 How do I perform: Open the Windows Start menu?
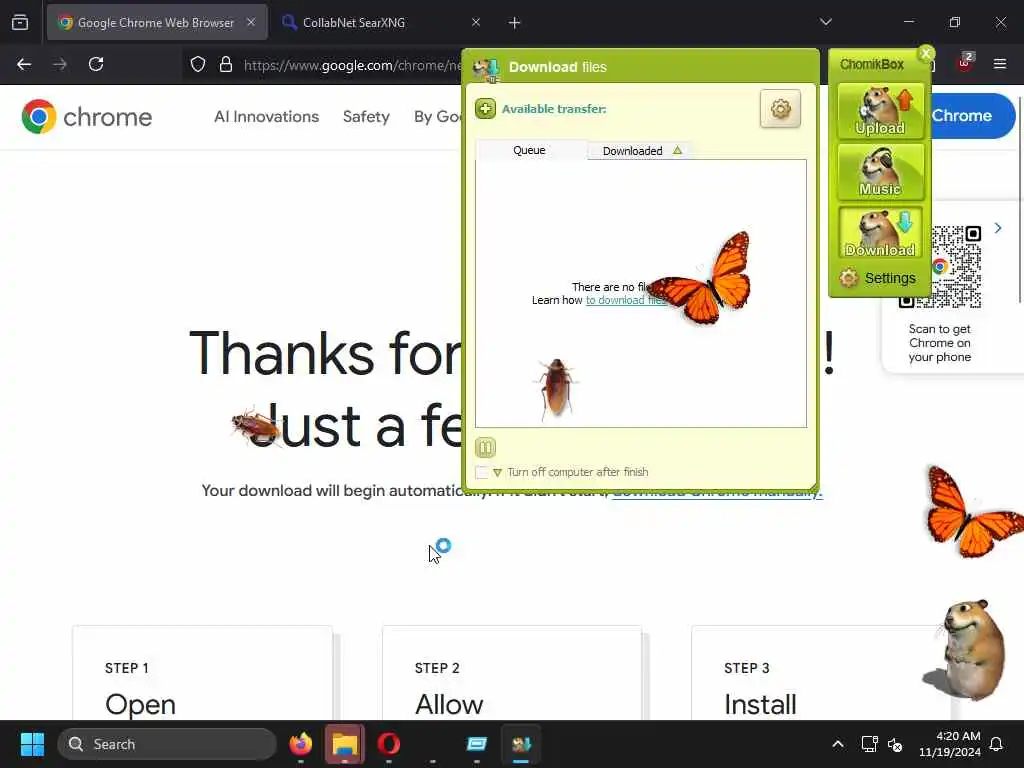click(x=32, y=744)
